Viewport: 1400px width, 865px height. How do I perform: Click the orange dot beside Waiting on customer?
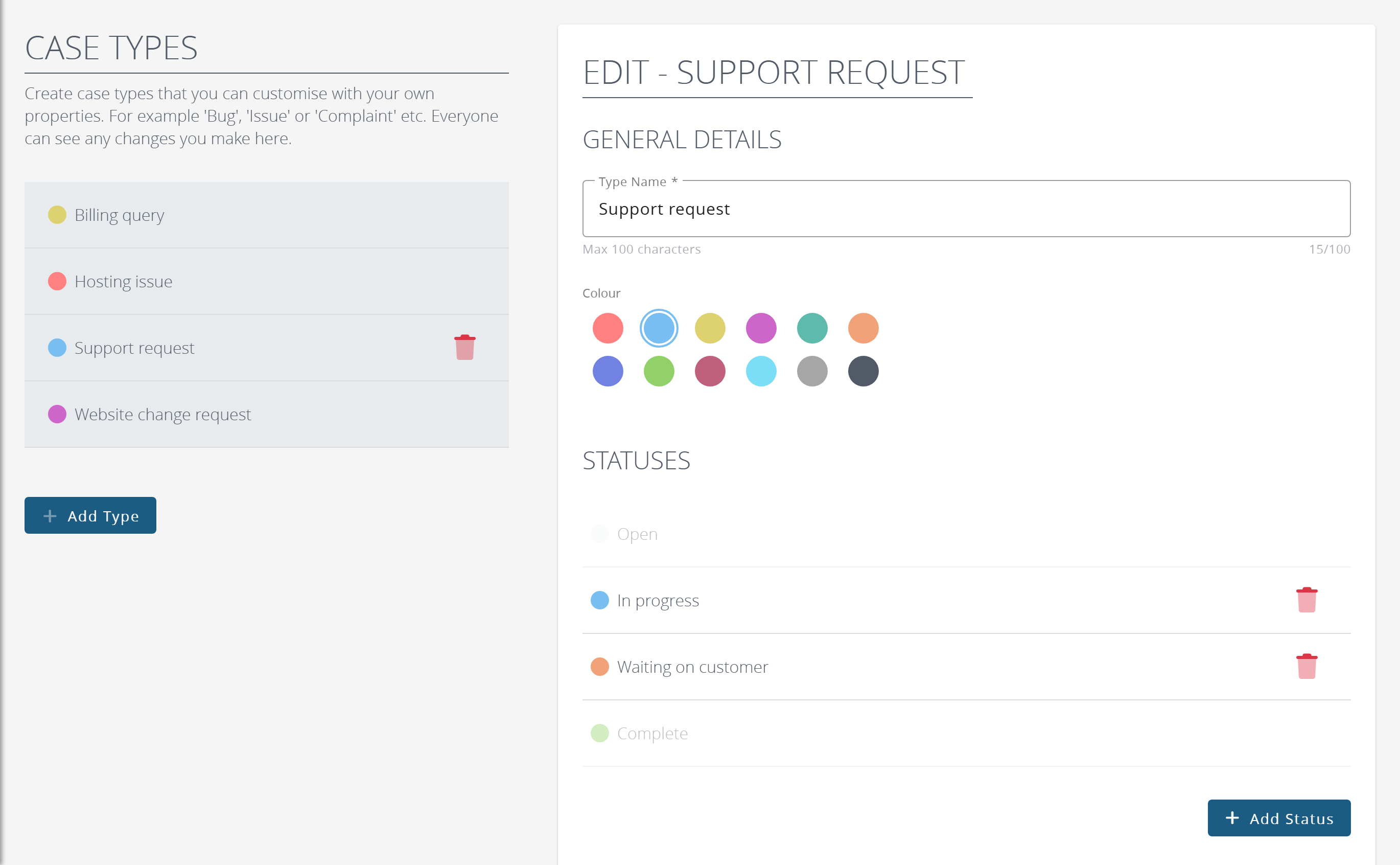[x=600, y=667]
